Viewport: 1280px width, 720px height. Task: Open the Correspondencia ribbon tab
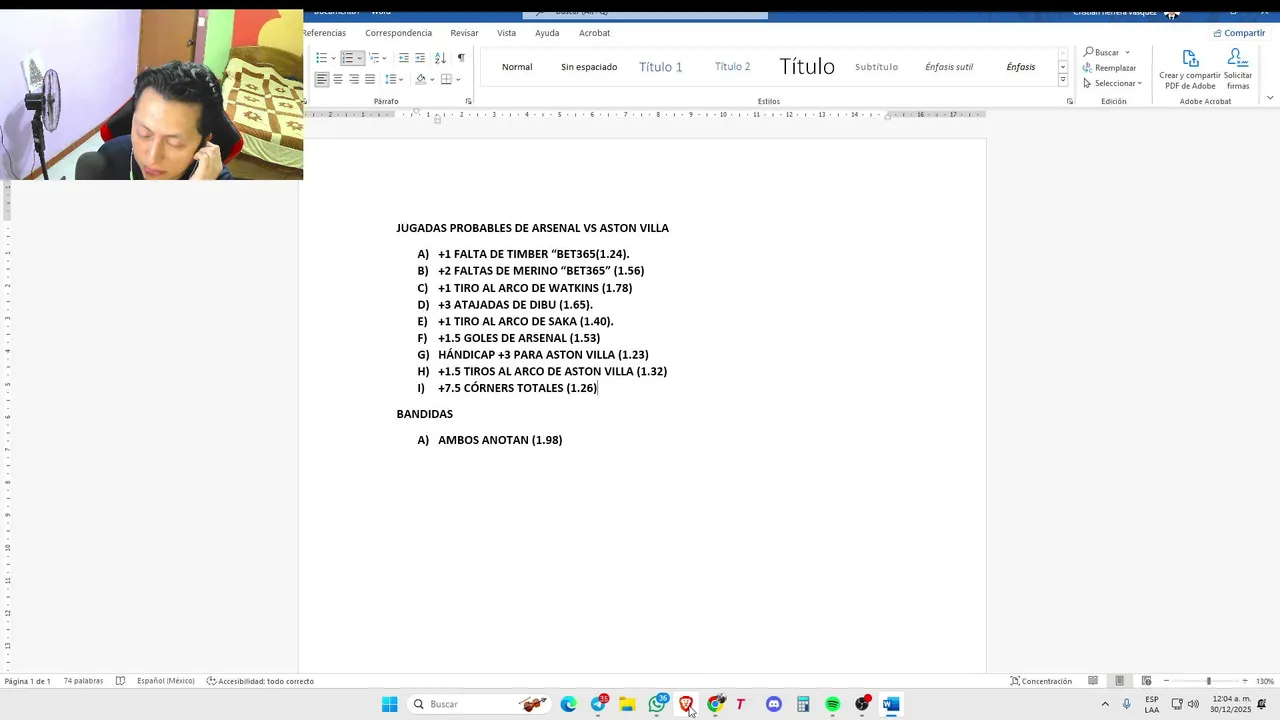tap(398, 33)
